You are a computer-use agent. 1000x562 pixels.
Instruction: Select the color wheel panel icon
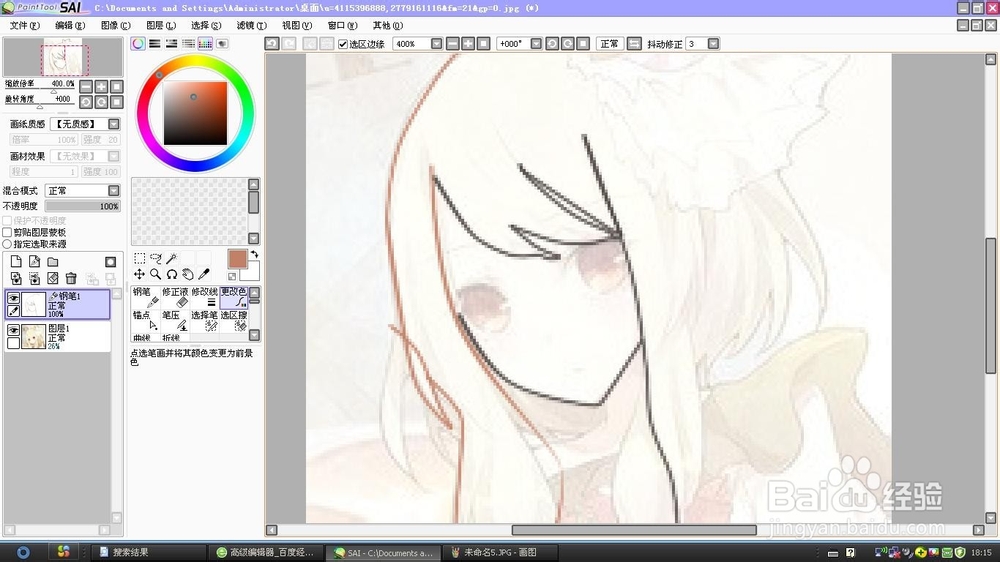click(x=138, y=43)
